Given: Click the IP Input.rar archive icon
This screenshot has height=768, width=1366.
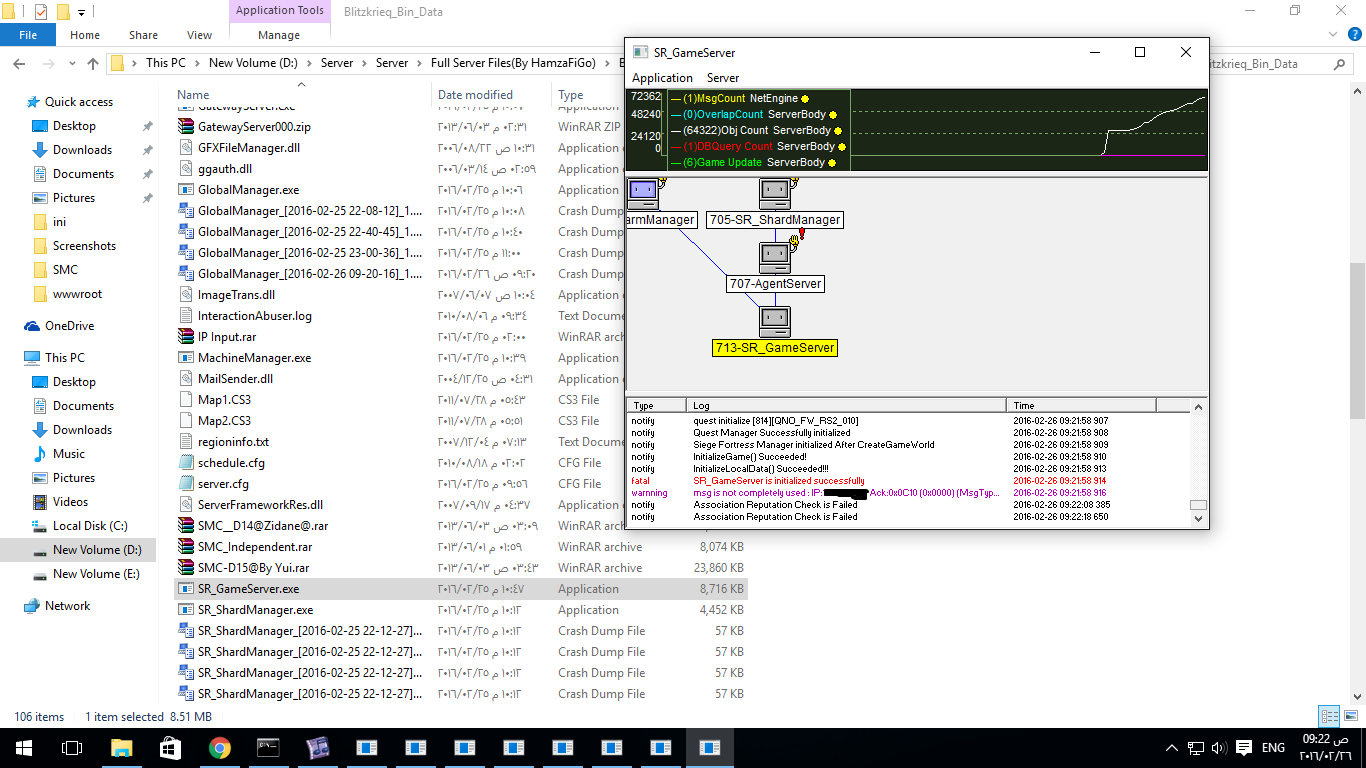Looking at the screenshot, I should 186,337.
